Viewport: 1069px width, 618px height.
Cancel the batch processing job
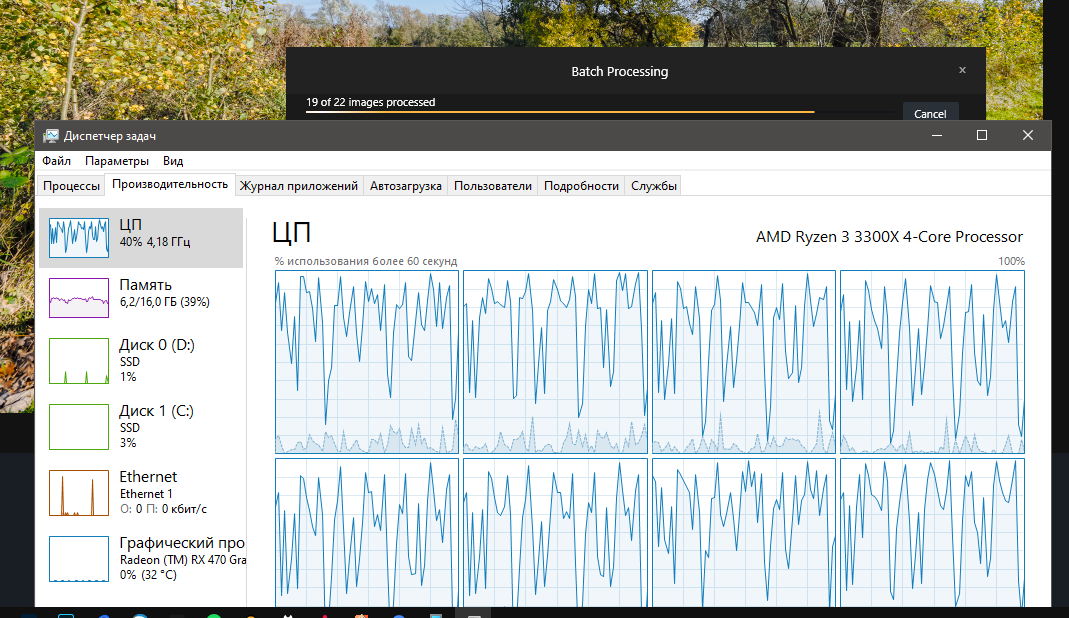tap(930, 113)
